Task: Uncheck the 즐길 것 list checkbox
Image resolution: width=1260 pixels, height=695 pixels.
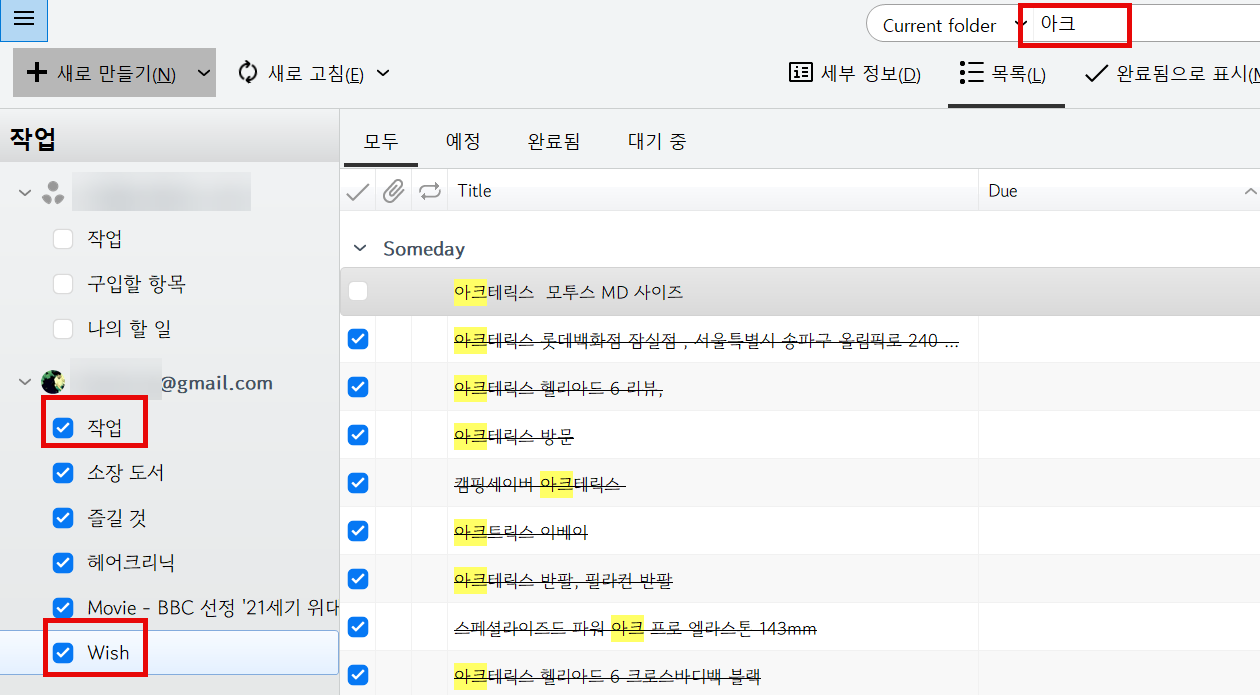Action: coord(63,518)
